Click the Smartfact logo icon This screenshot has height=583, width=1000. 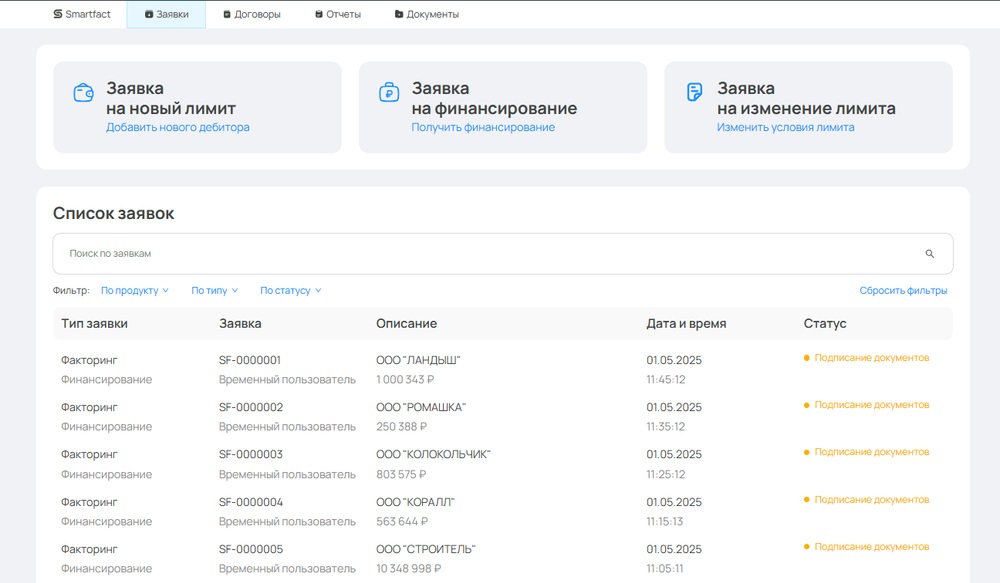point(58,14)
